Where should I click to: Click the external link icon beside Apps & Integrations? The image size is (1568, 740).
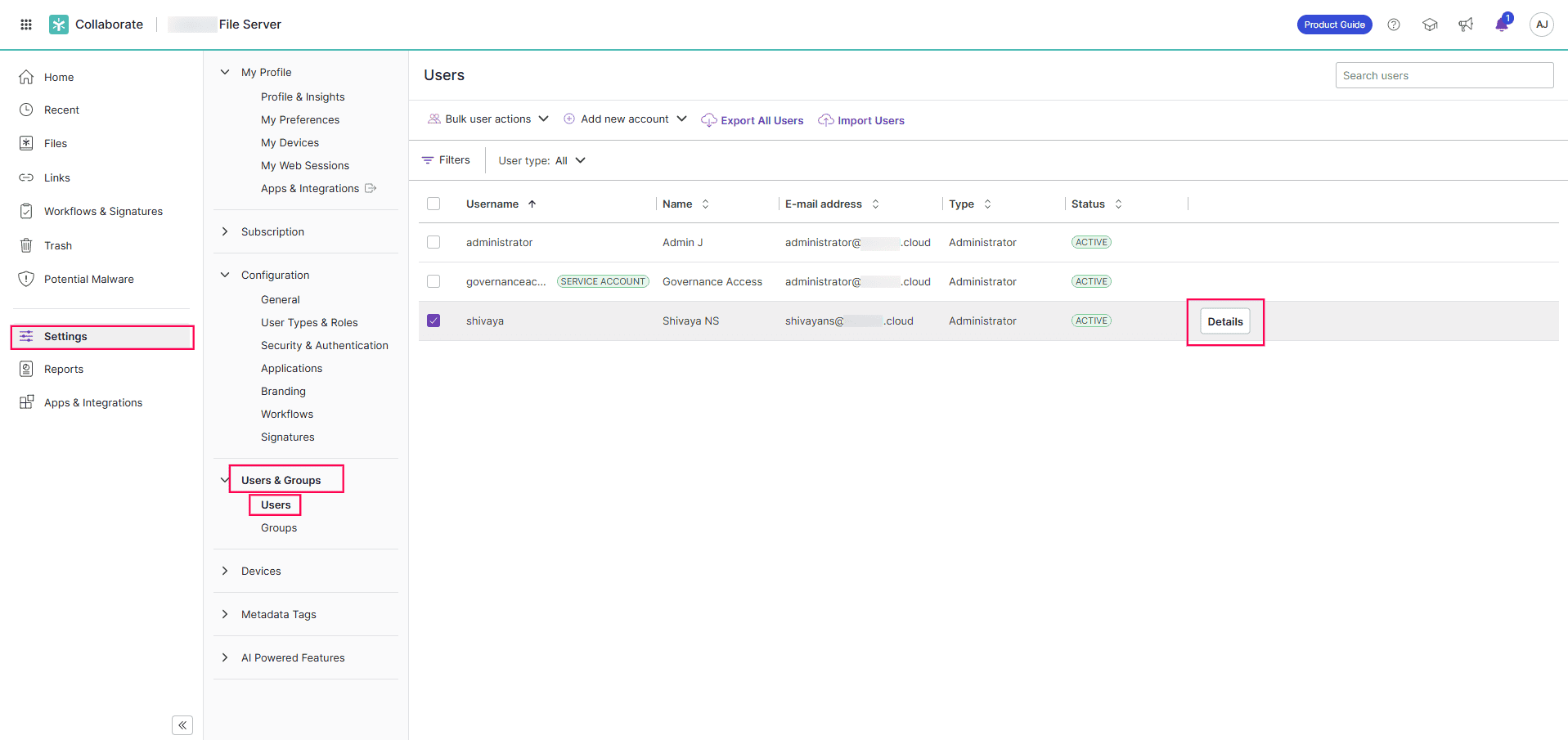coord(371,188)
